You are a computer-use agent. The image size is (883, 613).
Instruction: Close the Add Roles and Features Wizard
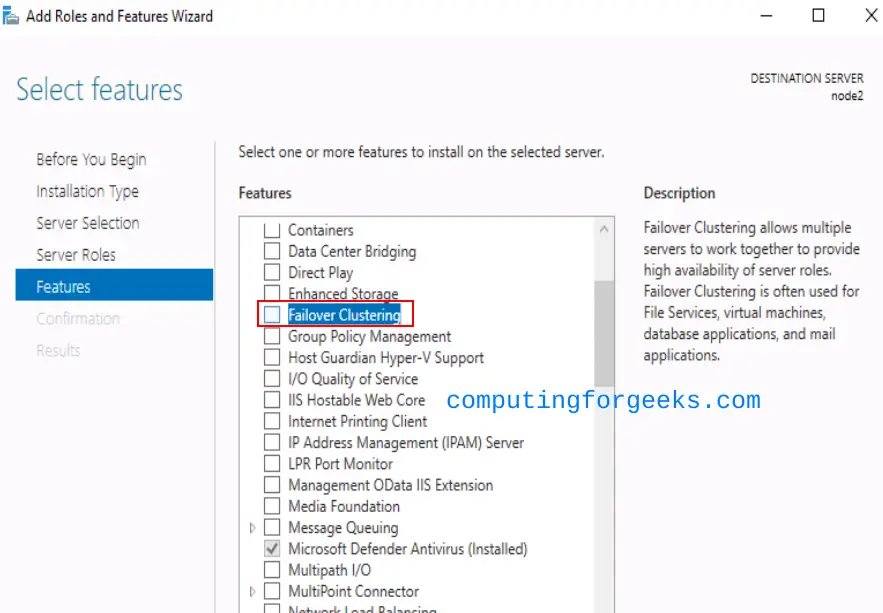point(871,16)
